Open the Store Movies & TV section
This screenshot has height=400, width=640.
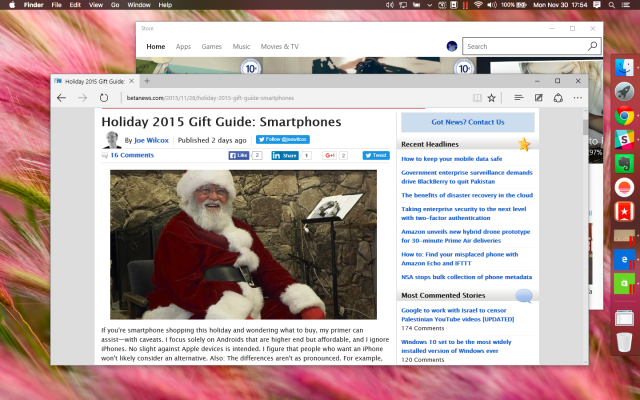click(x=280, y=47)
